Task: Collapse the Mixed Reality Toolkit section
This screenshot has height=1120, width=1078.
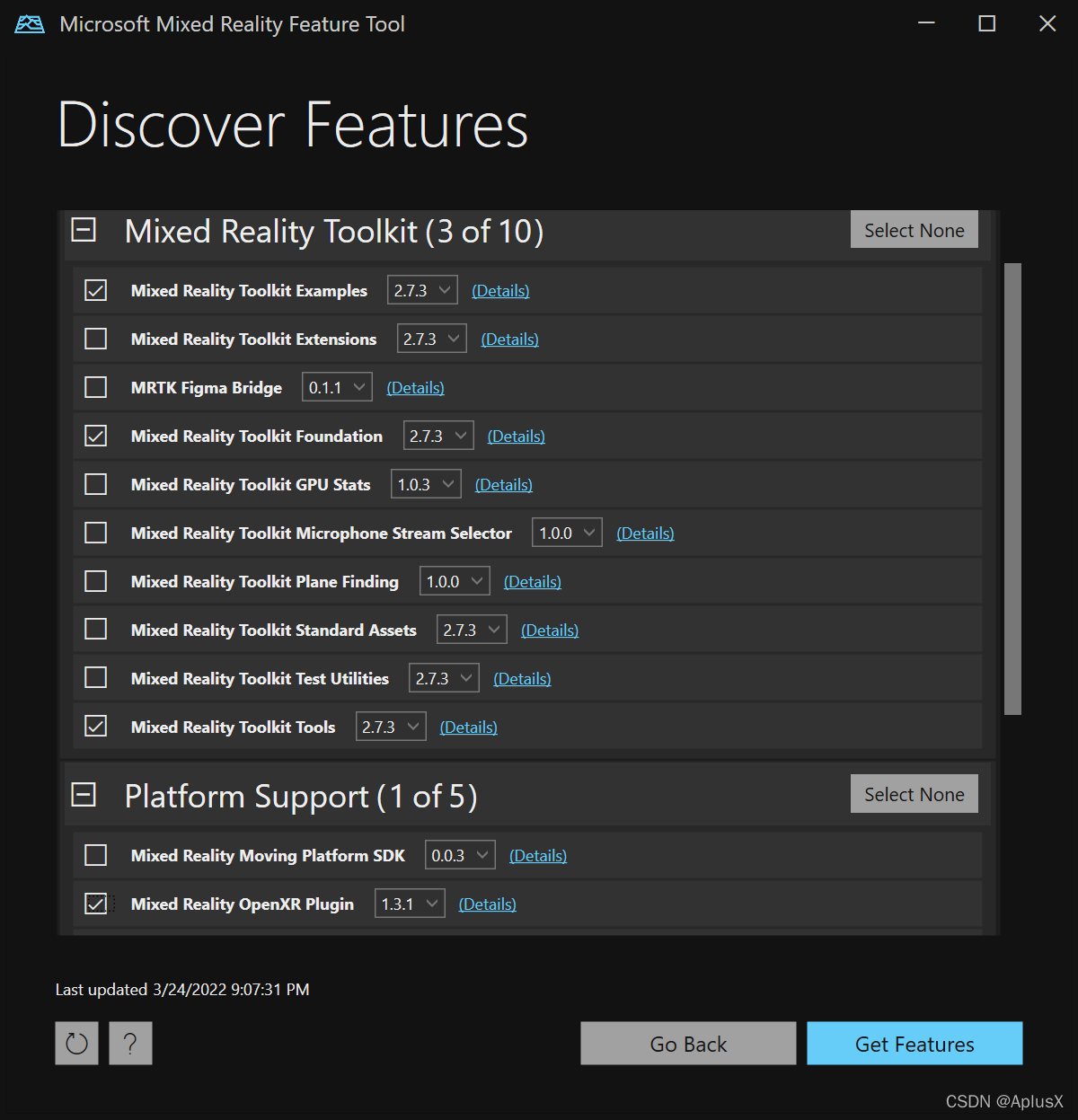Action: coord(84,231)
